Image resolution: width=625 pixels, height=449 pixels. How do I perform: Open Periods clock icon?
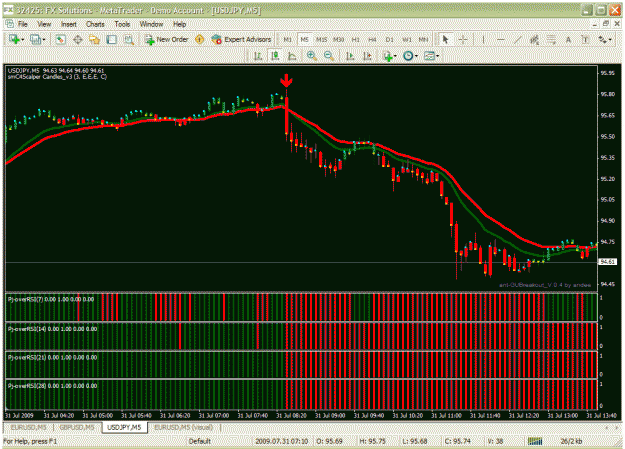[x=408, y=56]
